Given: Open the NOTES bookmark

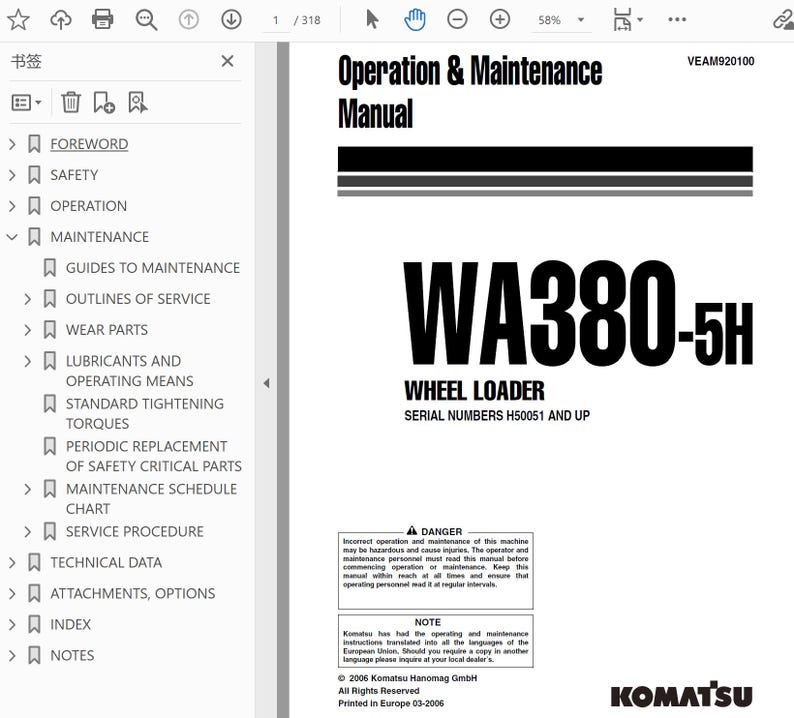Looking at the screenshot, I should [72, 655].
